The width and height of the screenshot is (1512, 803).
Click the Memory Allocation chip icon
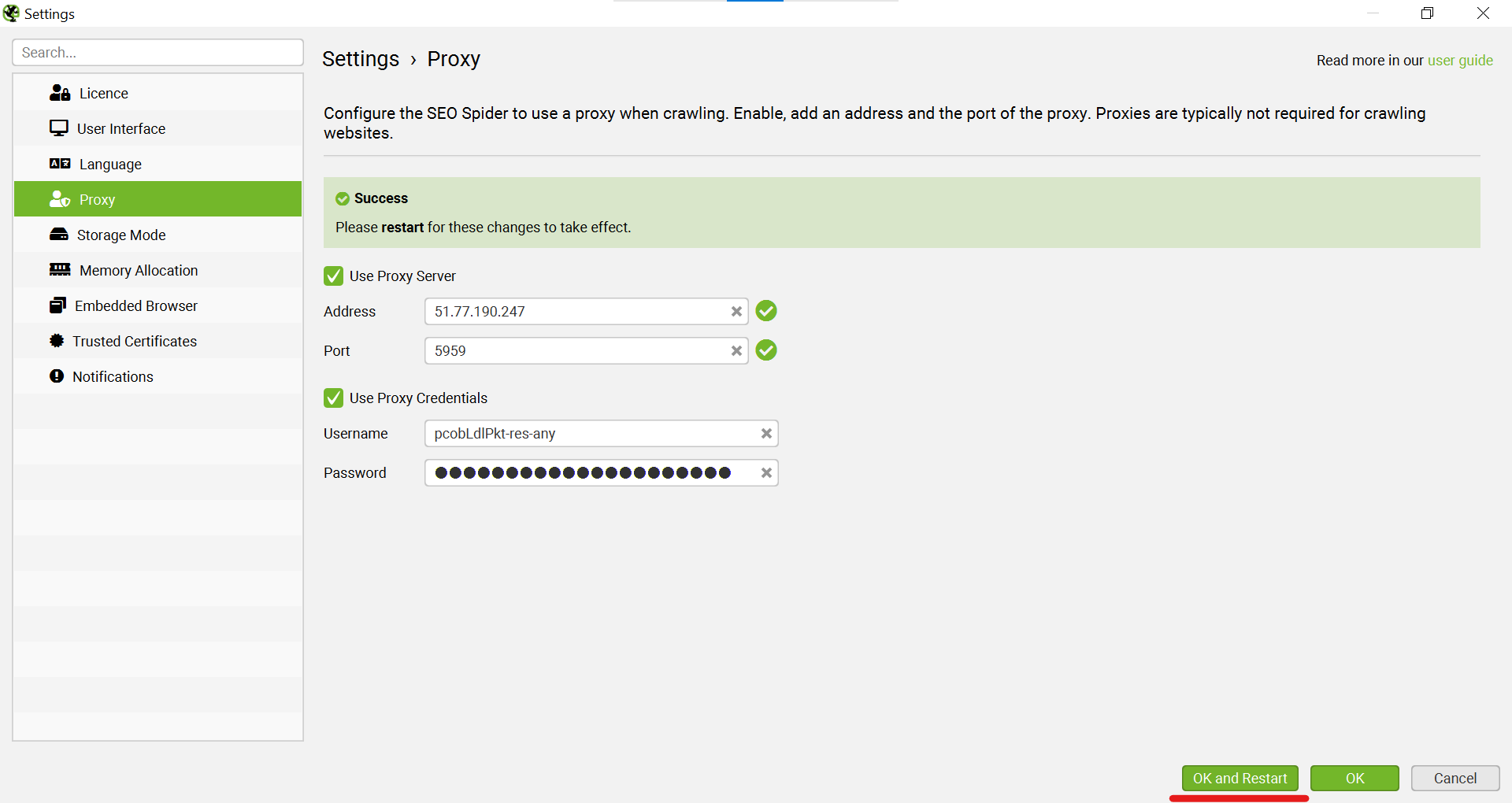click(x=60, y=270)
